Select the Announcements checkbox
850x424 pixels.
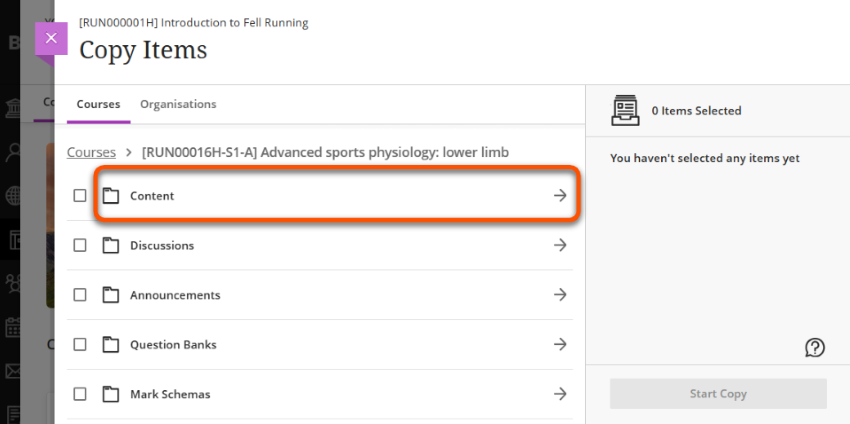[x=80, y=295]
